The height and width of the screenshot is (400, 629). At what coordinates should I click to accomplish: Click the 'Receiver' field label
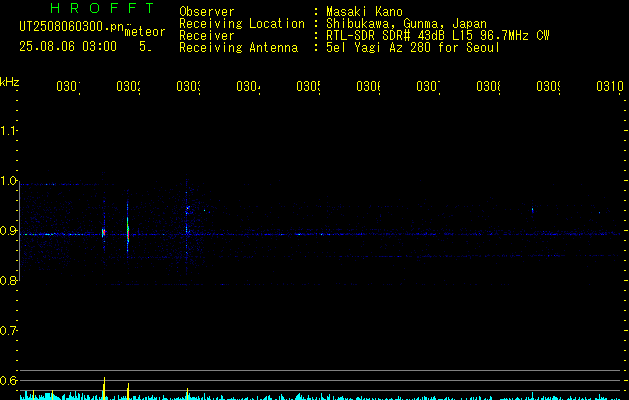[207, 36]
